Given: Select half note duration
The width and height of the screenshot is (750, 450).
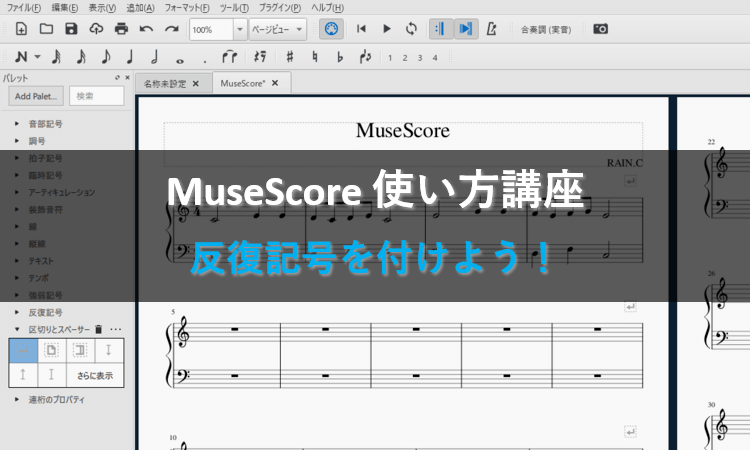Looking at the screenshot, I should pyautogui.click(x=154, y=57).
